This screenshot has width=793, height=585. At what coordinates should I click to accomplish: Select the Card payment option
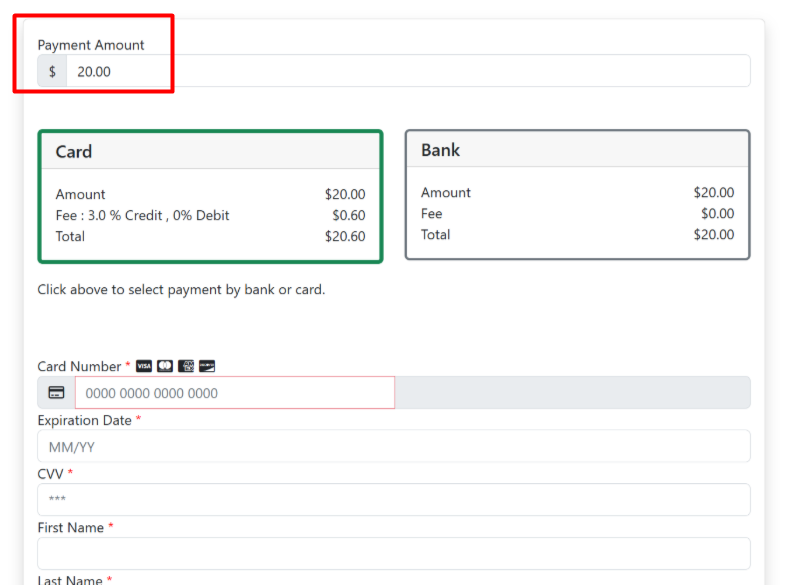(210, 197)
